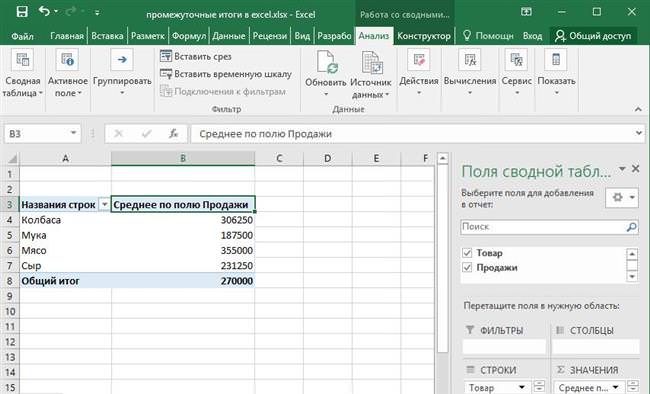The image size is (650, 394).
Task: Click the Группировать arrow icon
Action: coord(122,60)
